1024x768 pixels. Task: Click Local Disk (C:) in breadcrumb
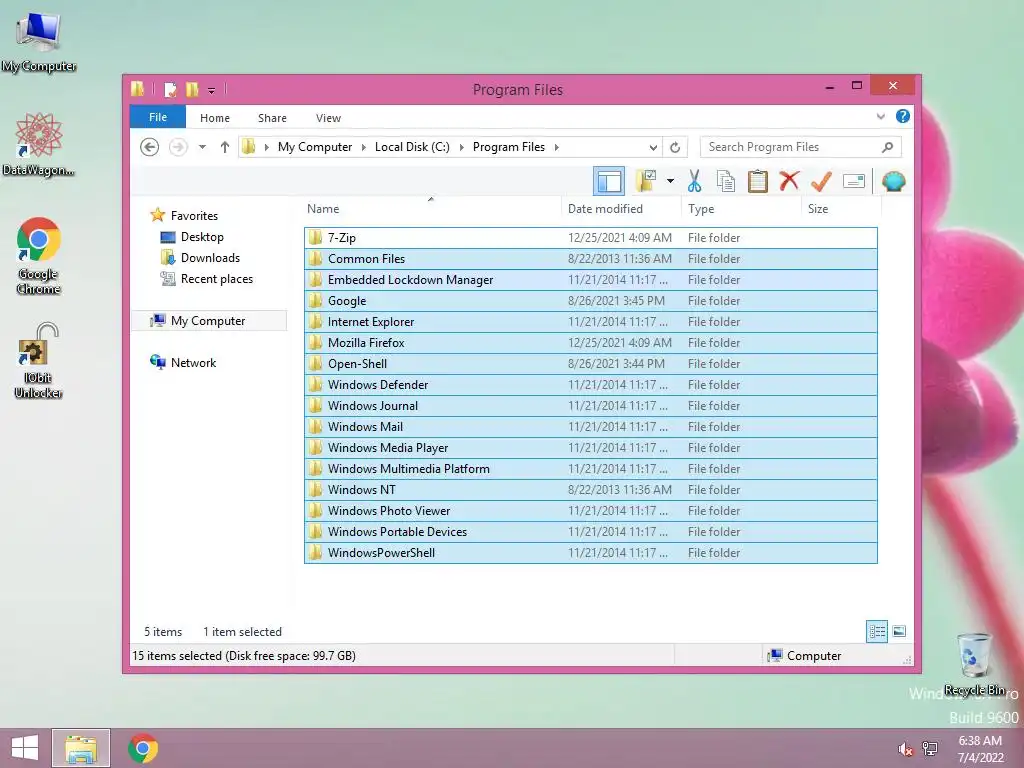[412, 147]
